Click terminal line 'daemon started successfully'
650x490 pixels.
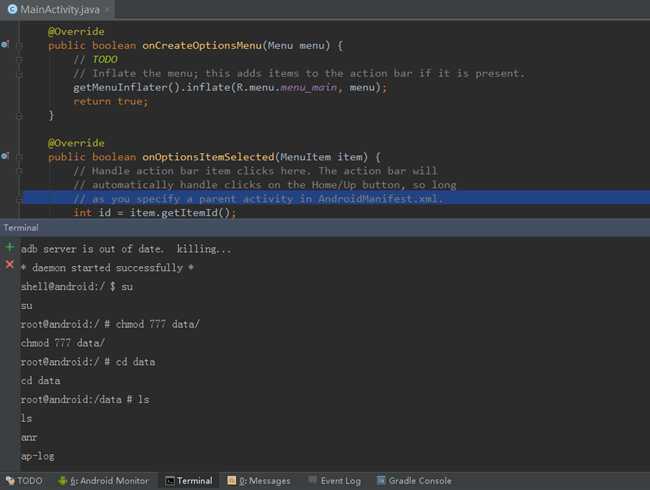107,268
